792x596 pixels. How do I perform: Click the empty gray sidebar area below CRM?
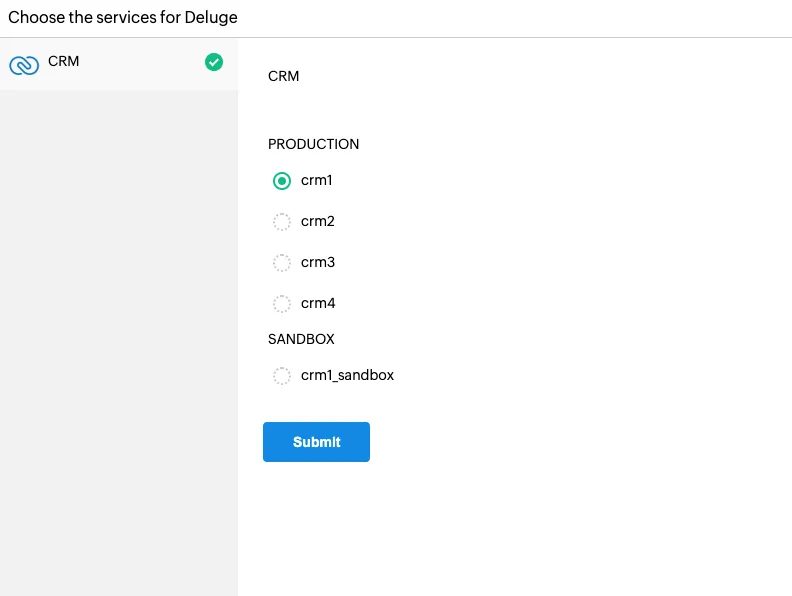[119, 343]
